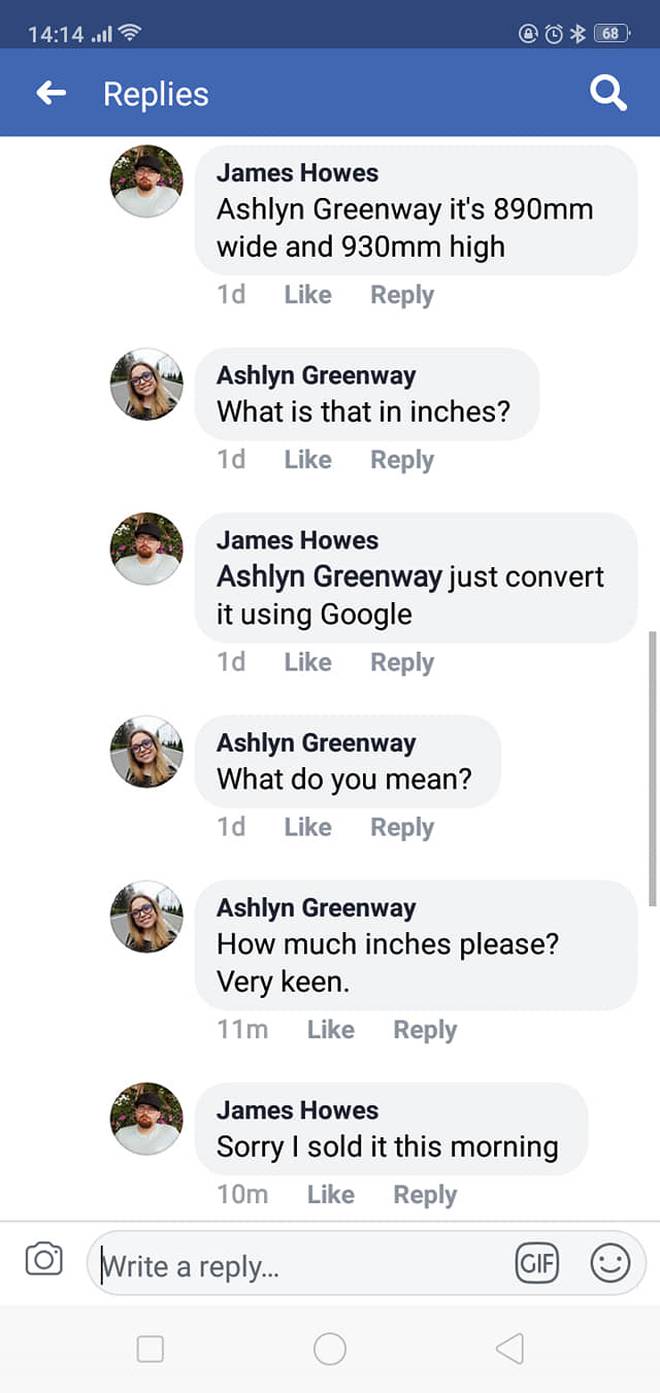This screenshot has width=660, height=1393.
Task: Tap Ashlyn Greenway's avatar on "What do you mean?"
Action: point(146,752)
